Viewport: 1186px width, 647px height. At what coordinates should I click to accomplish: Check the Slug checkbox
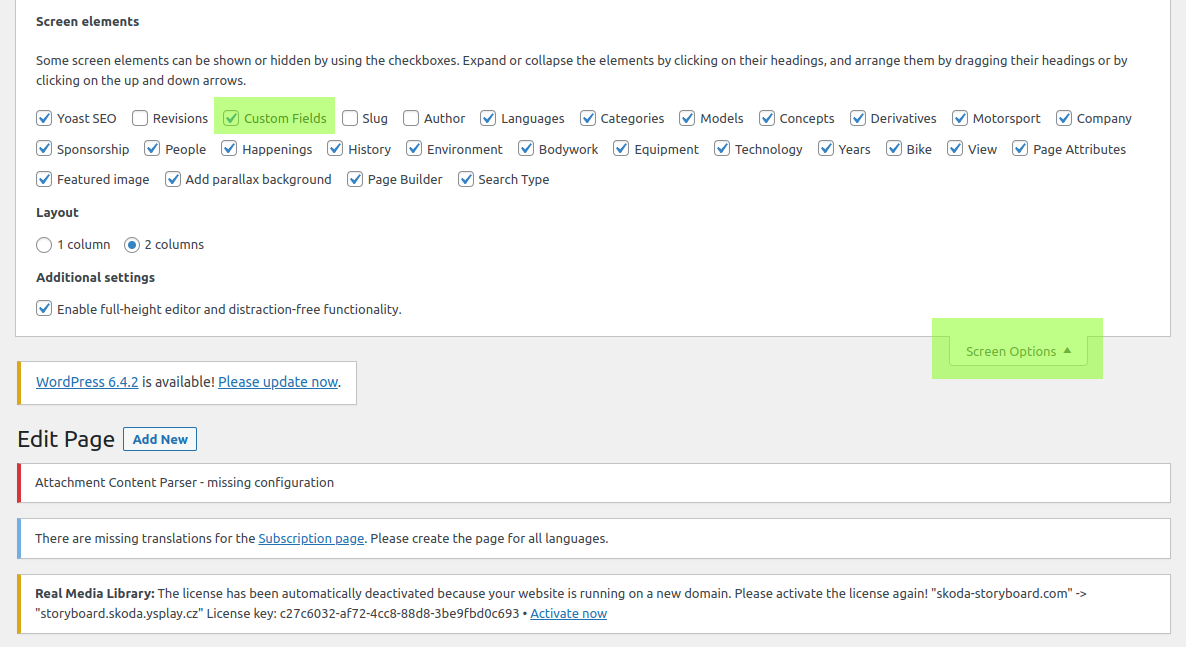[349, 118]
